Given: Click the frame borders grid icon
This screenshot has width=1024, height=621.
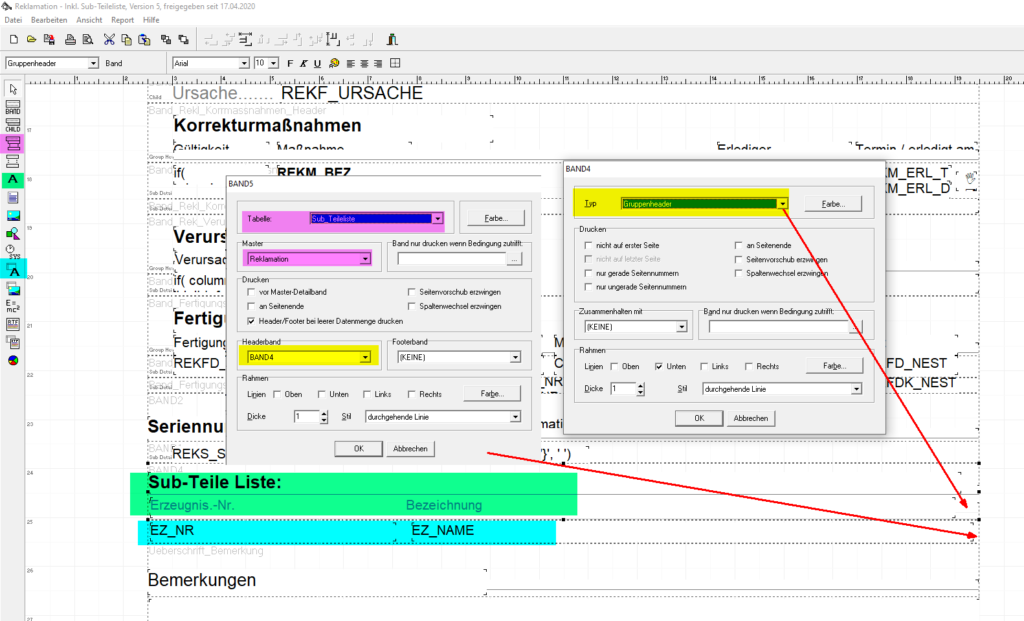Looking at the screenshot, I should pyautogui.click(x=395, y=63).
